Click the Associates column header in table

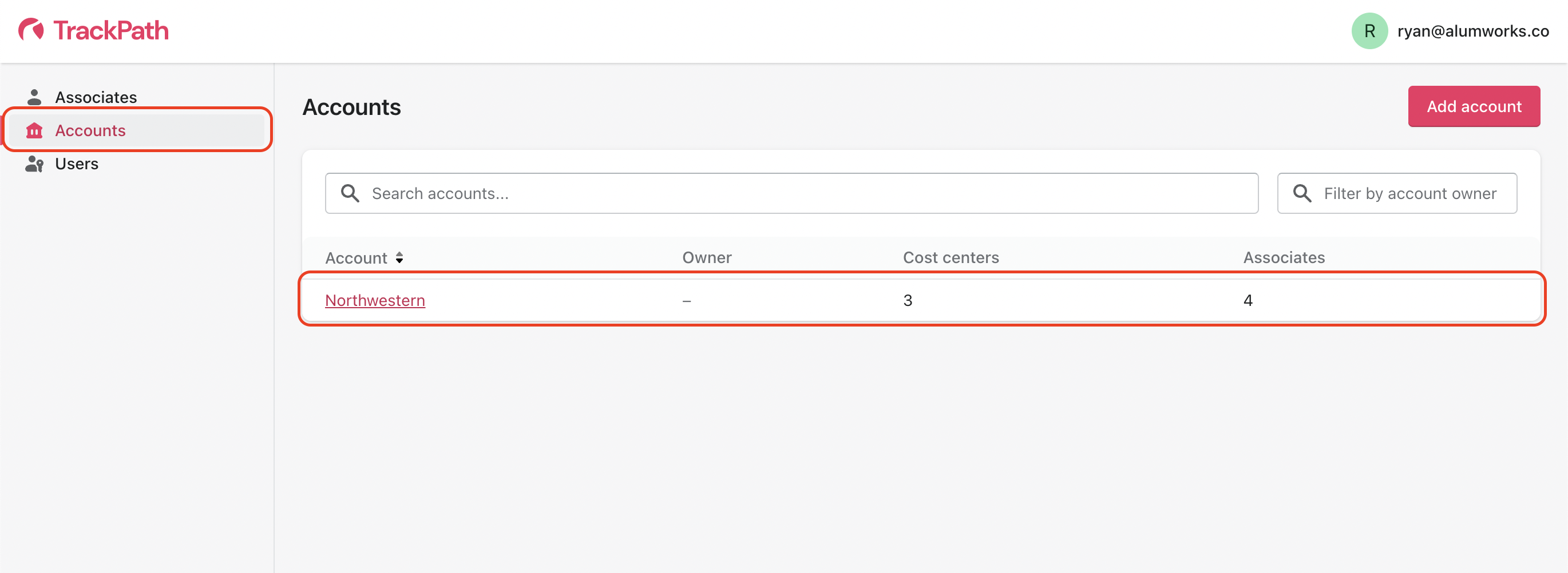(1283, 258)
